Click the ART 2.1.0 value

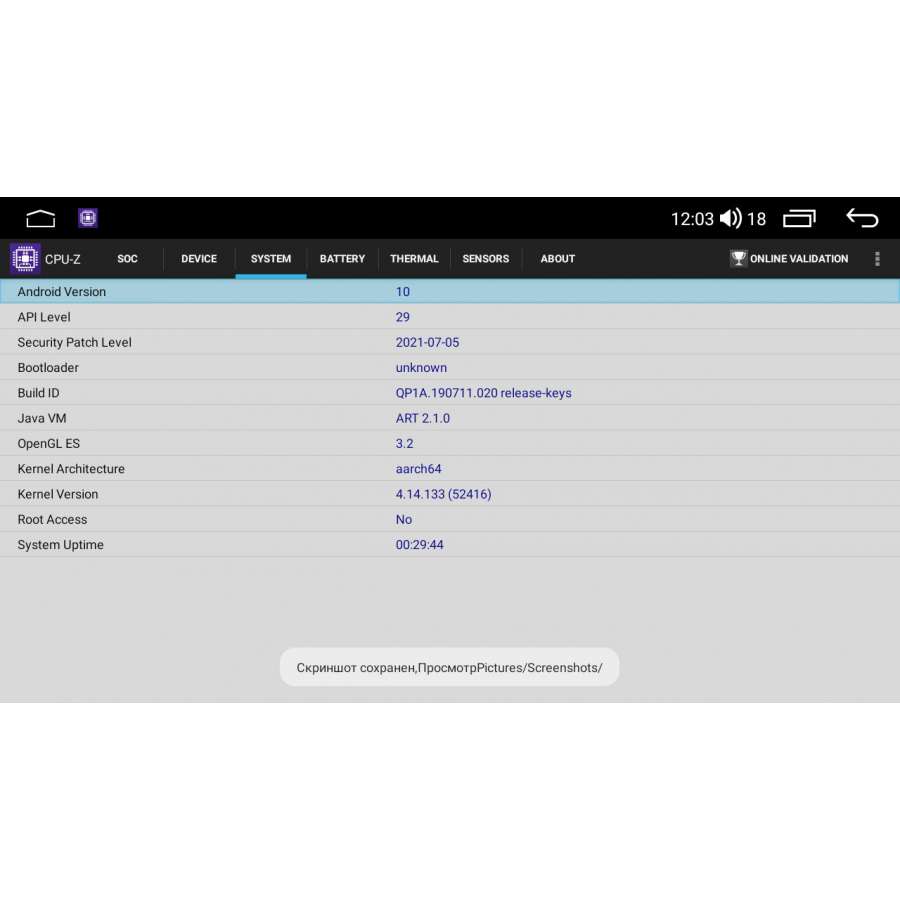(423, 418)
